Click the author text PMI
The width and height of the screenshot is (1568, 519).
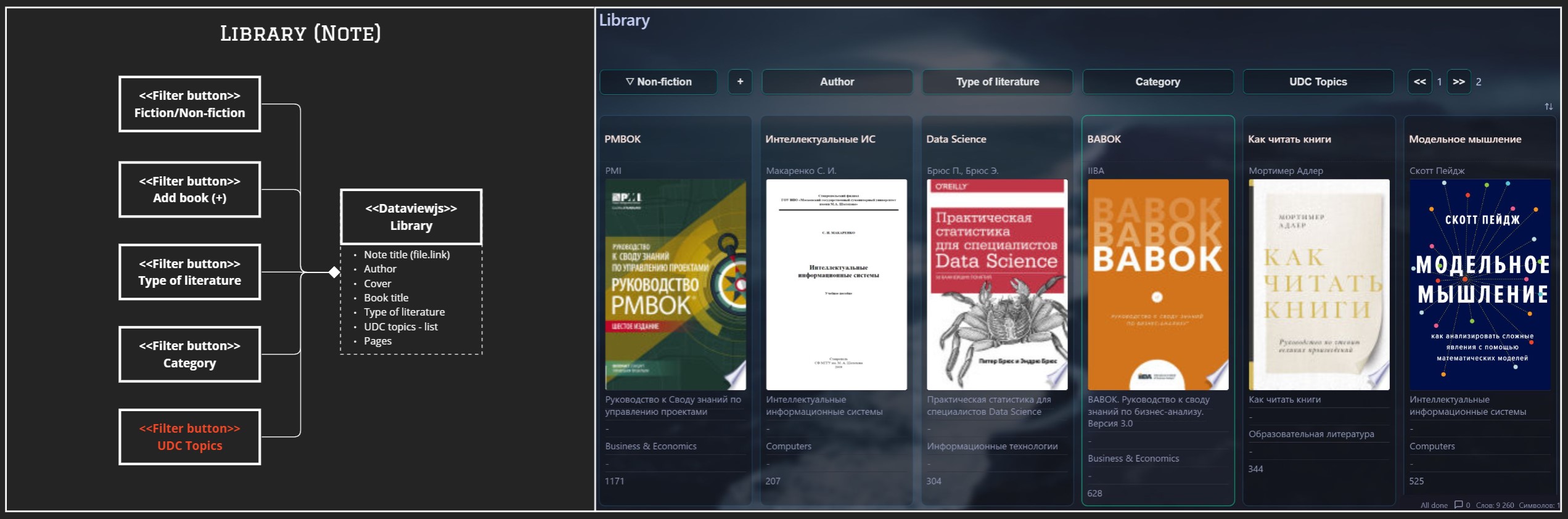[613, 171]
